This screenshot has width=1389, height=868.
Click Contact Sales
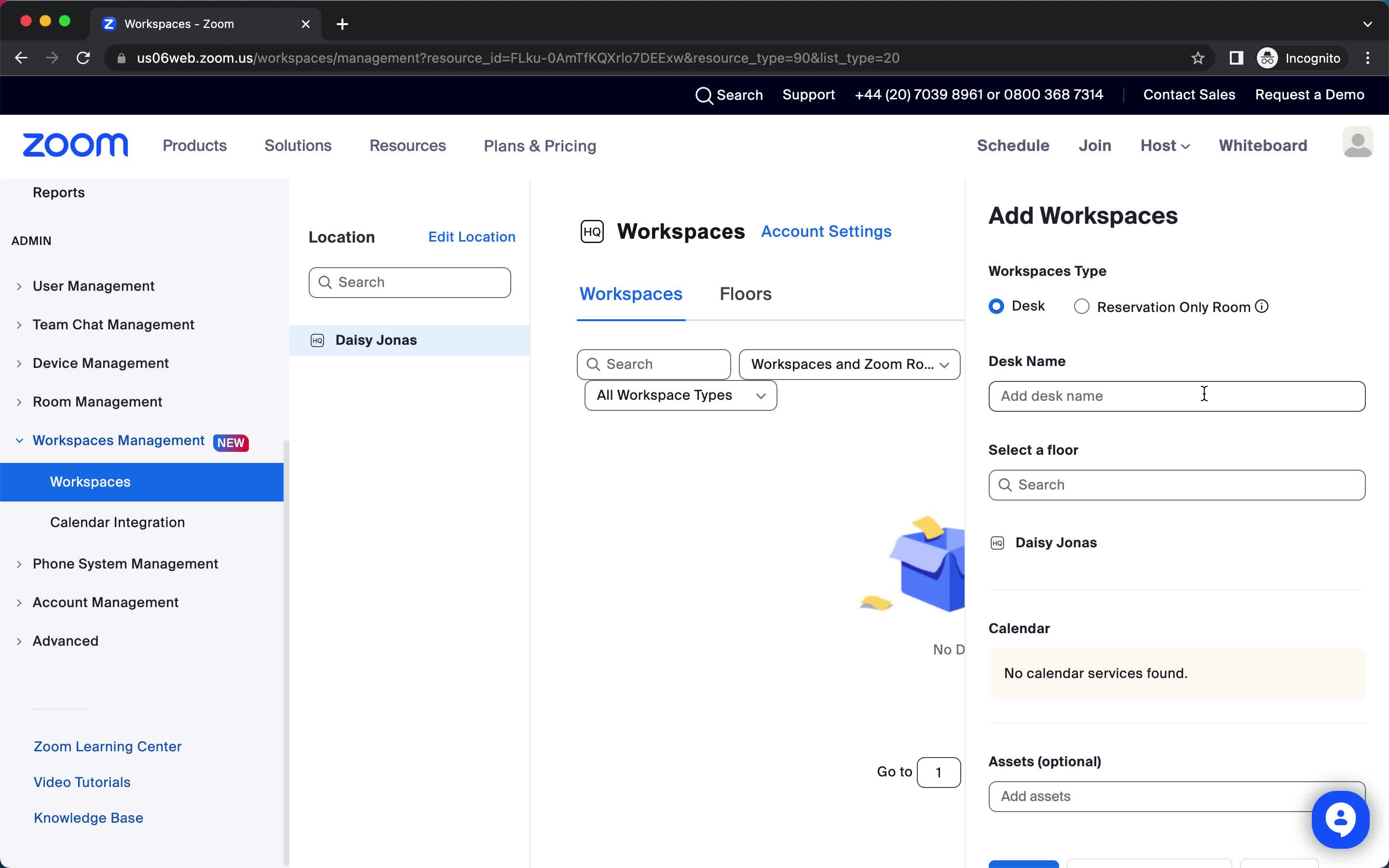[1189, 95]
